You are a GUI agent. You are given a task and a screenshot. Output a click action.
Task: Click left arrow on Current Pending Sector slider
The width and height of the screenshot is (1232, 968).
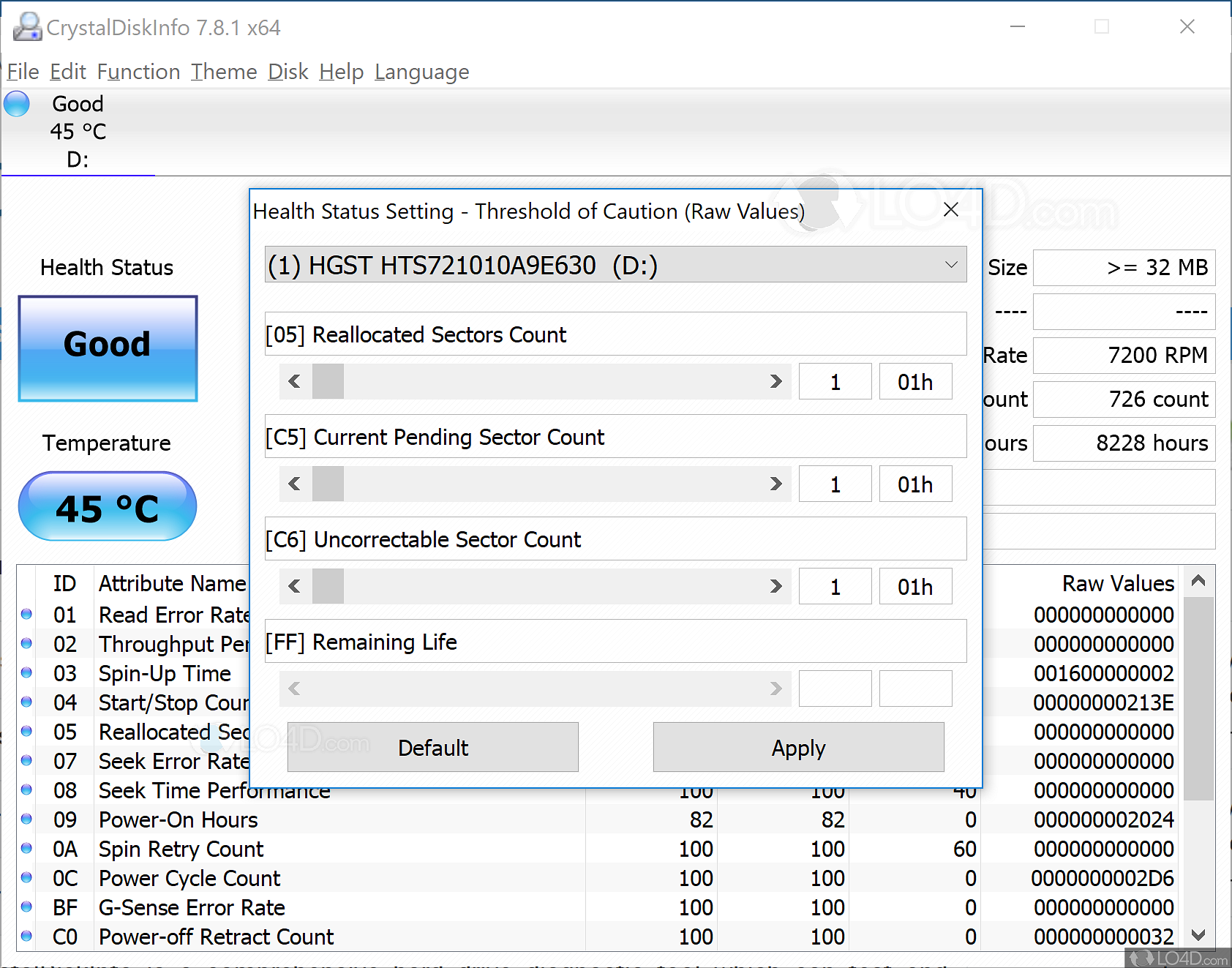(295, 484)
